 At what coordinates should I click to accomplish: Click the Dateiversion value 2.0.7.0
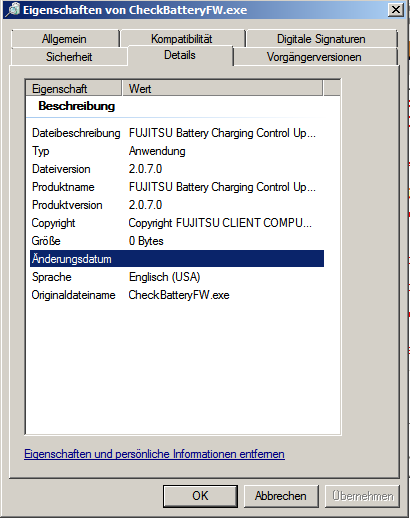pos(145,169)
